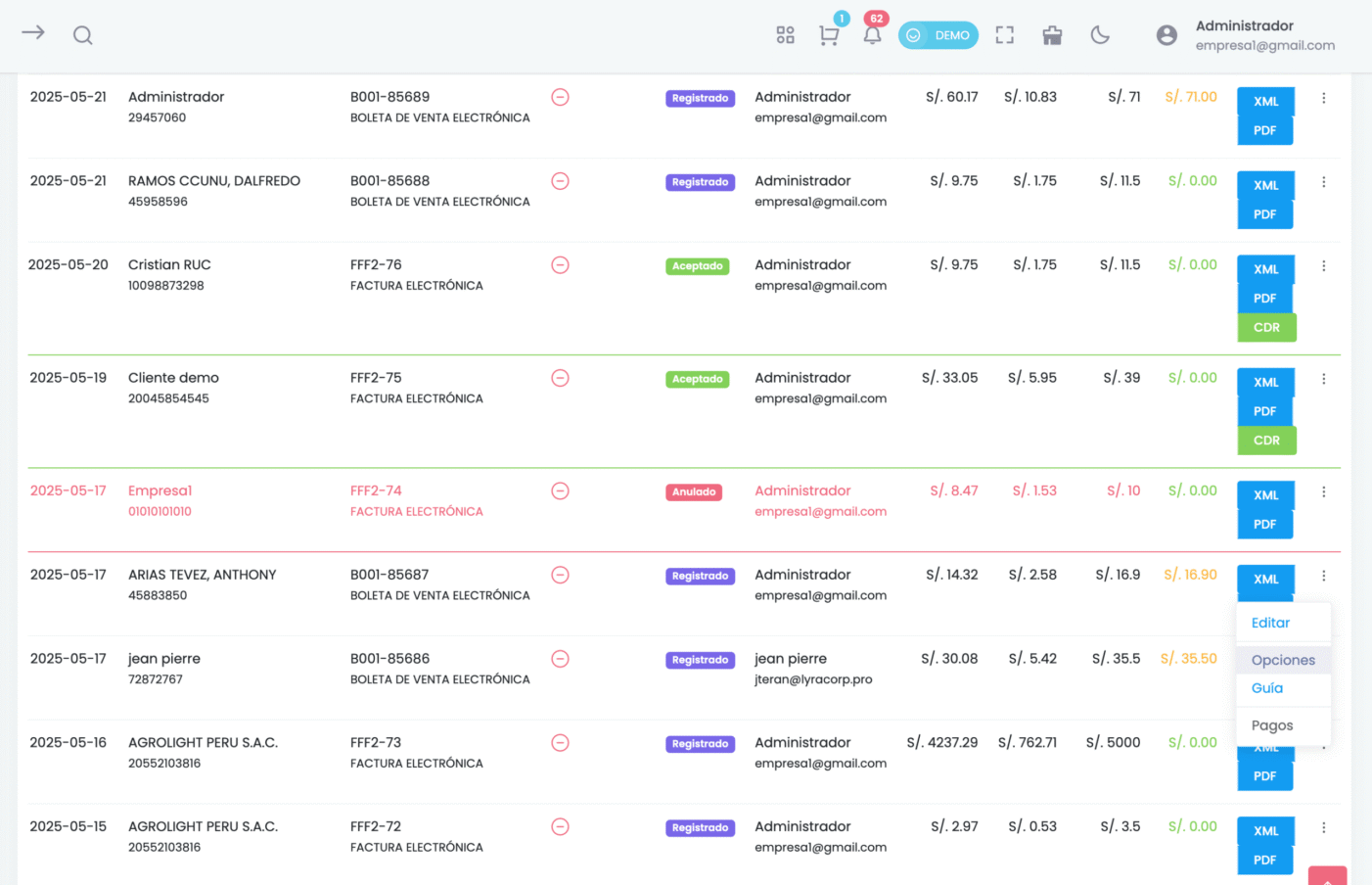Click the search magnifier icon
This screenshot has width=1372, height=885.
pyautogui.click(x=83, y=35)
